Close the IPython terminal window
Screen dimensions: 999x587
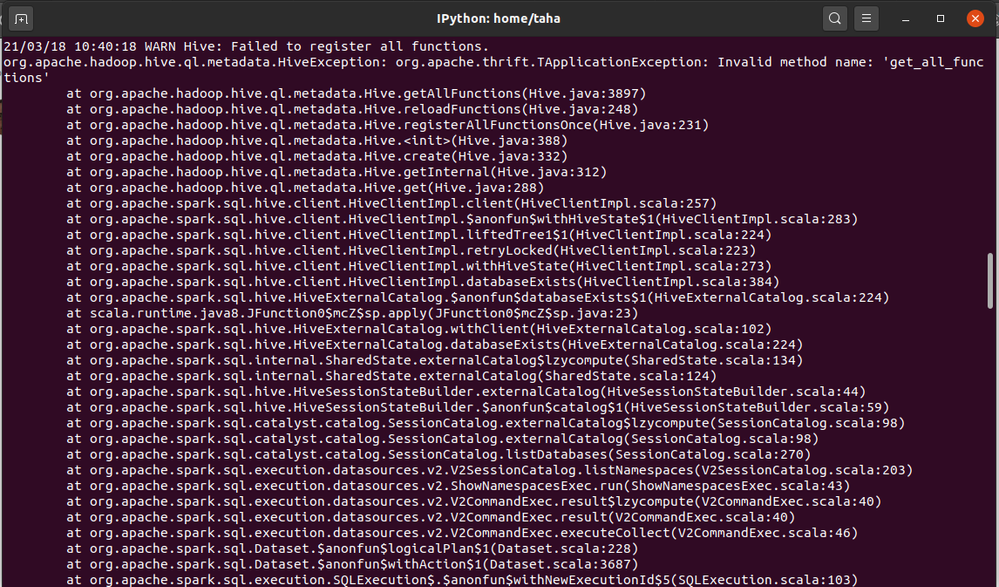pyautogui.click(x=975, y=18)
